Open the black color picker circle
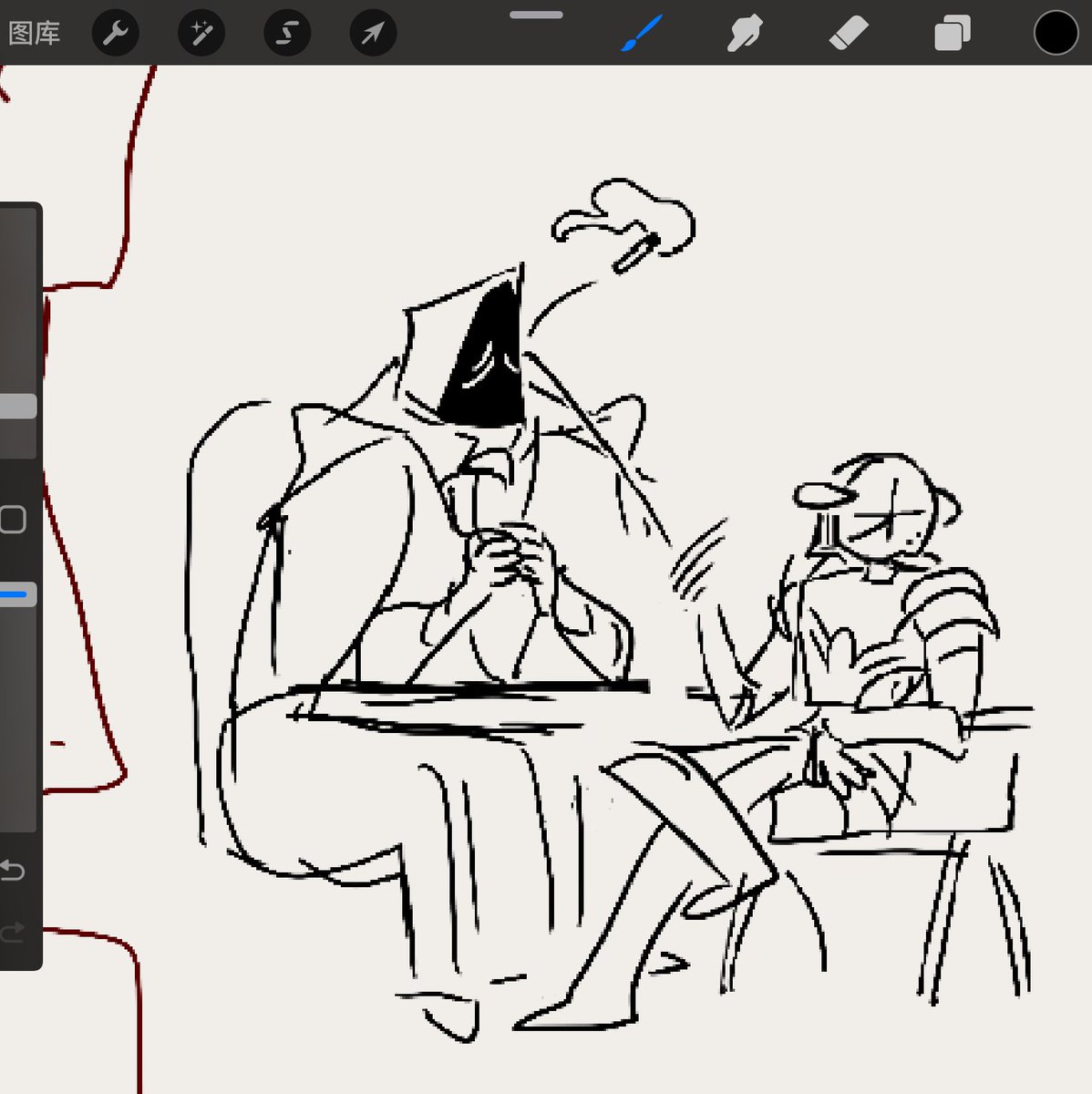 coord(1056,33)
